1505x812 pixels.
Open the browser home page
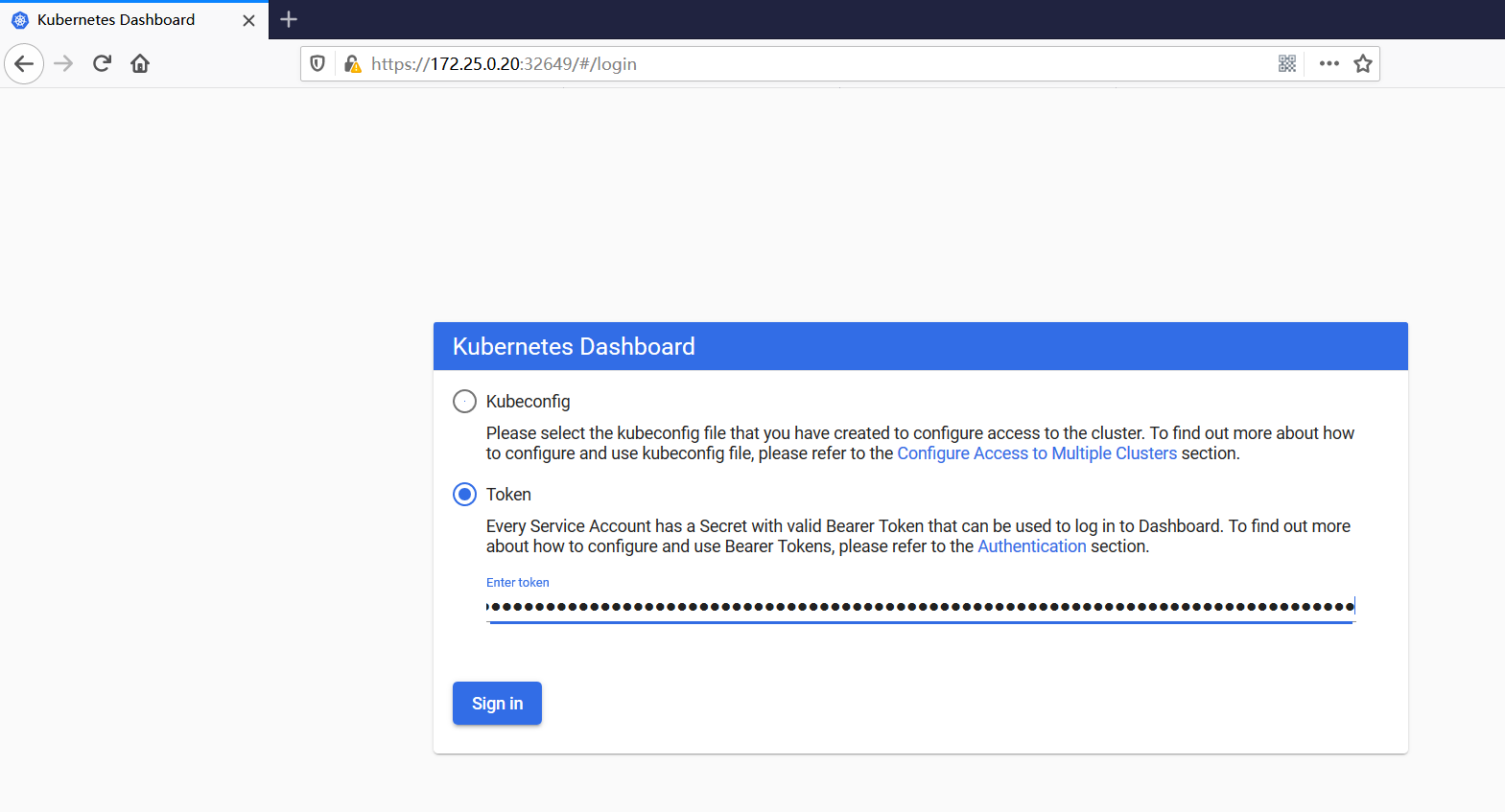tap(140, 64)
